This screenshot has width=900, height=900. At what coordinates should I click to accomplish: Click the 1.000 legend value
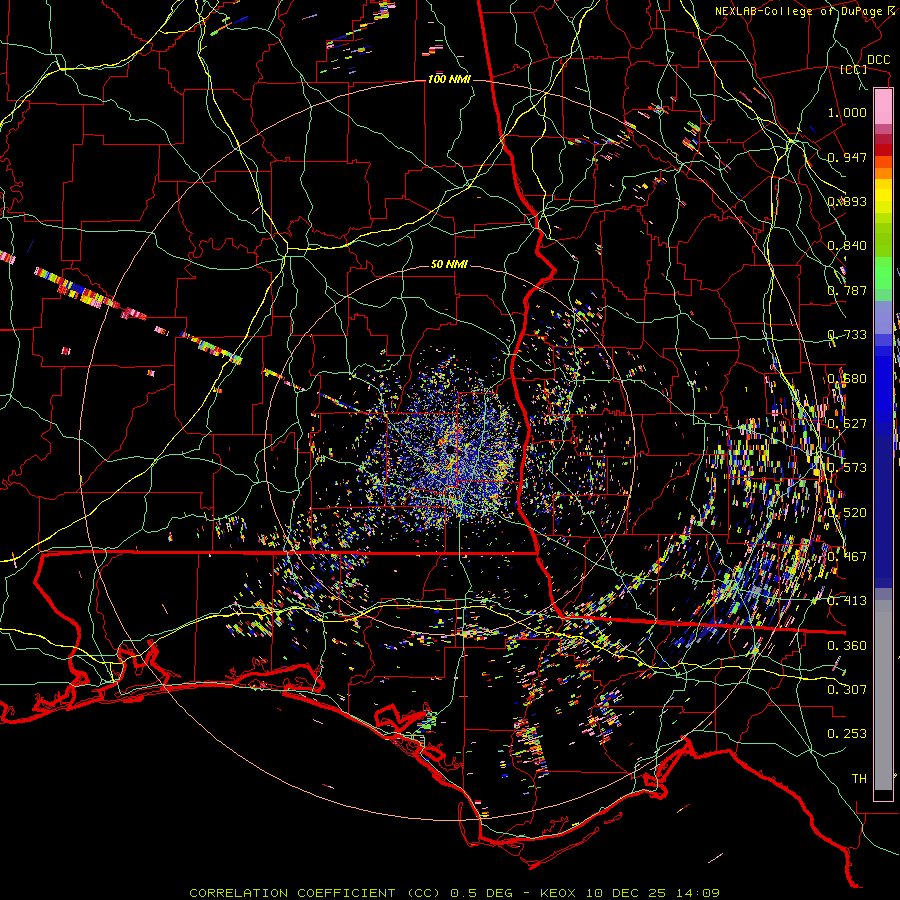pos(847,112)
